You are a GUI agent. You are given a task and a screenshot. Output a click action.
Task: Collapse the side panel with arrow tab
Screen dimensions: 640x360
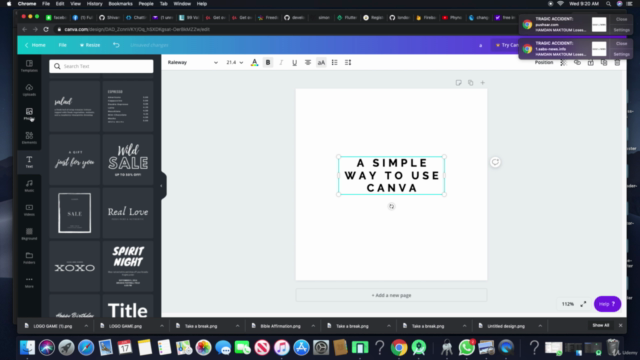(162, 186)
